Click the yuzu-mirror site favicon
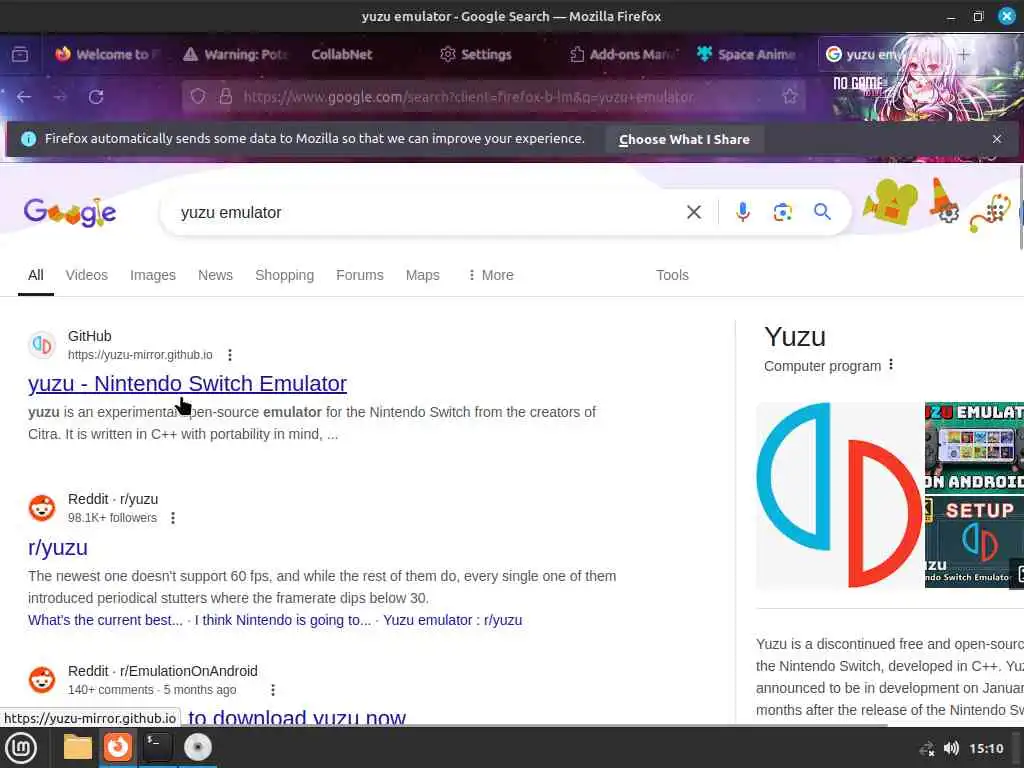The width and height of the screenshot is (1024, 768). 42,344
